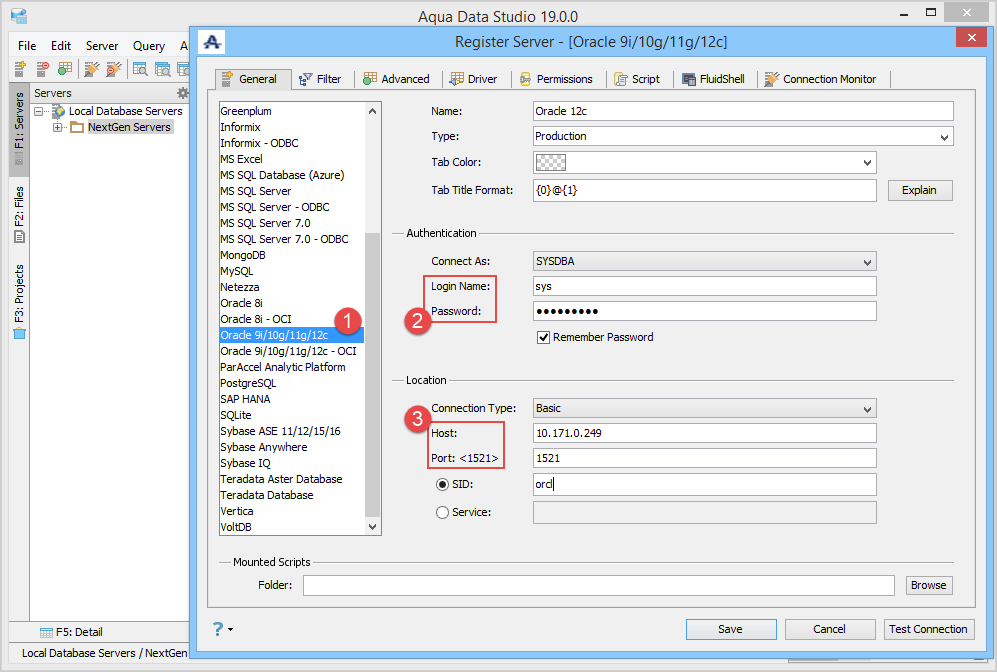Click the NextGen Servers folder icon
The width and height of the screenshot is (997, 672).
77,127
